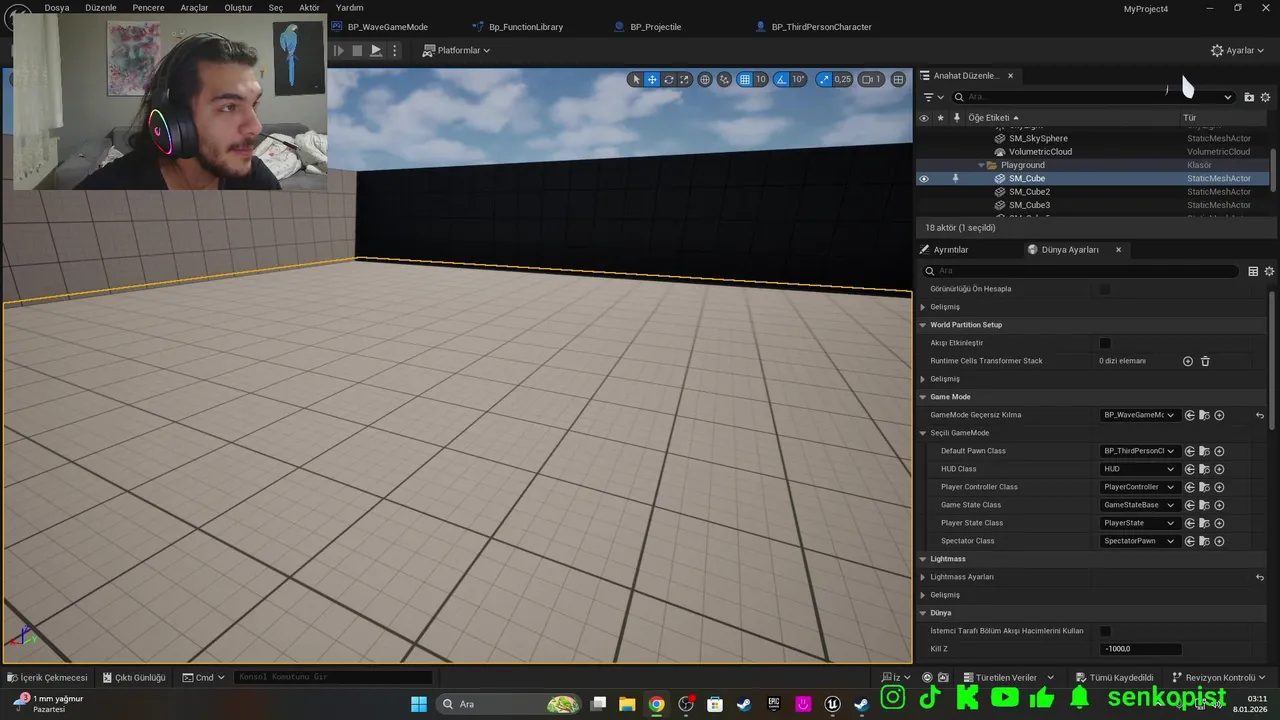The width and height of the screenshot is (1280, 720).
Task: Close the Dünya Ayarları tab
Action: pos(1118,250)
